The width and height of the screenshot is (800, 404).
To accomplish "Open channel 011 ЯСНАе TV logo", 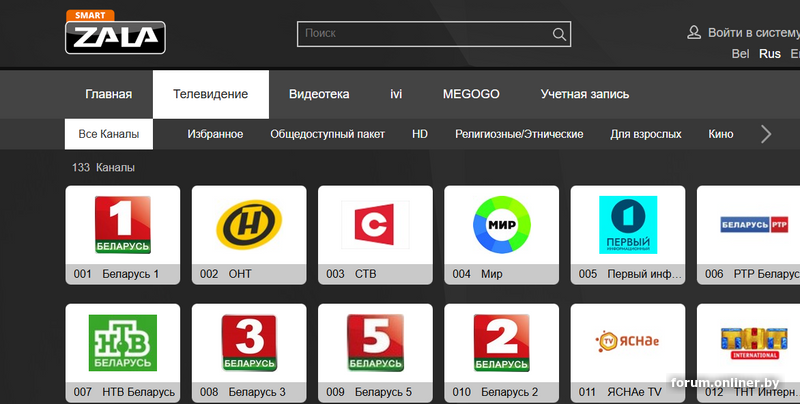I will pyautogui.click(x=627, y=341).
